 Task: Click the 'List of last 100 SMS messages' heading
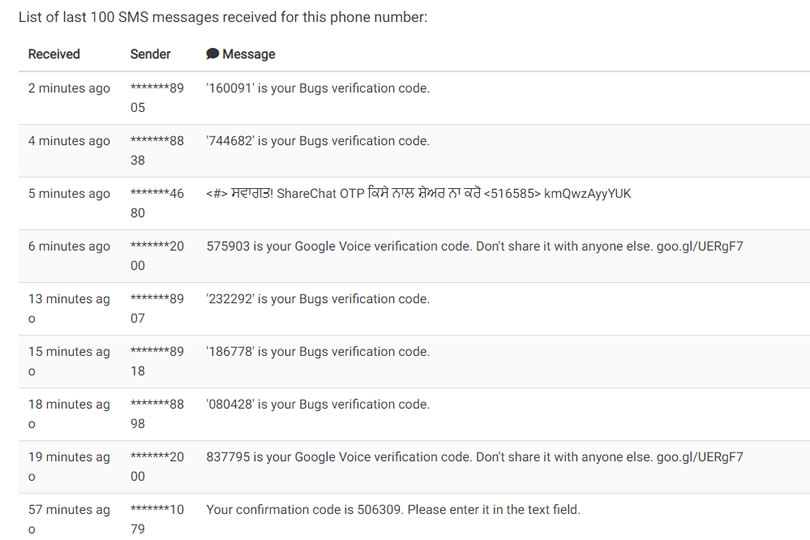[223, 17]
